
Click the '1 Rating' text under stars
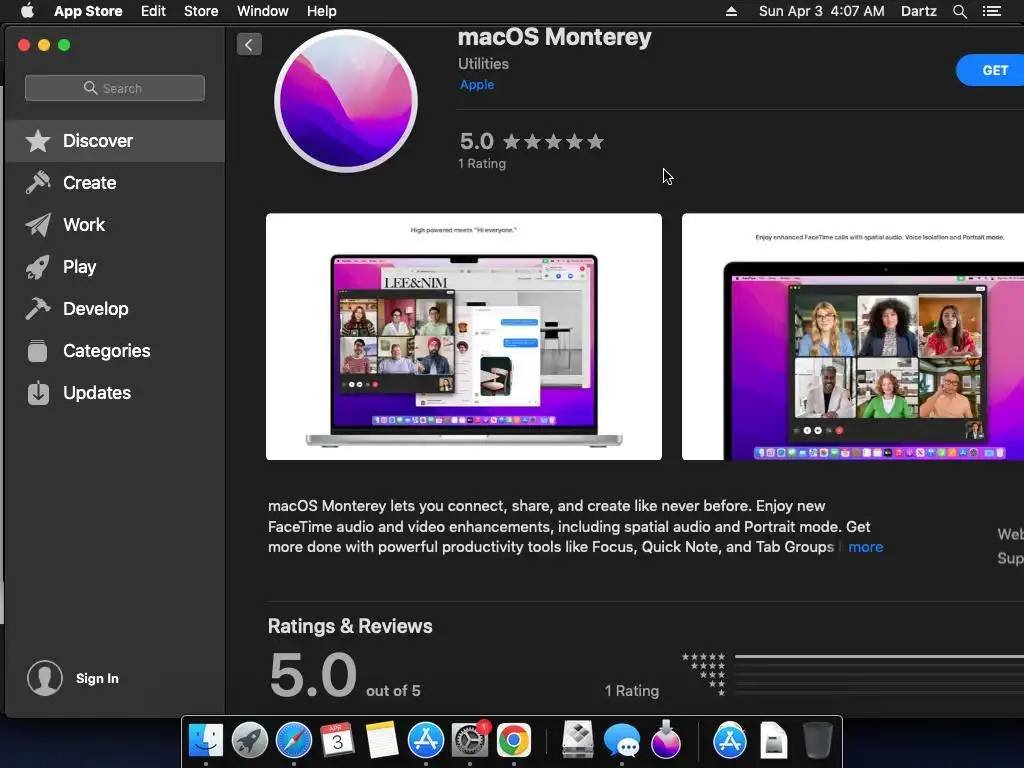pyautogui.click(x=482, y=163)
